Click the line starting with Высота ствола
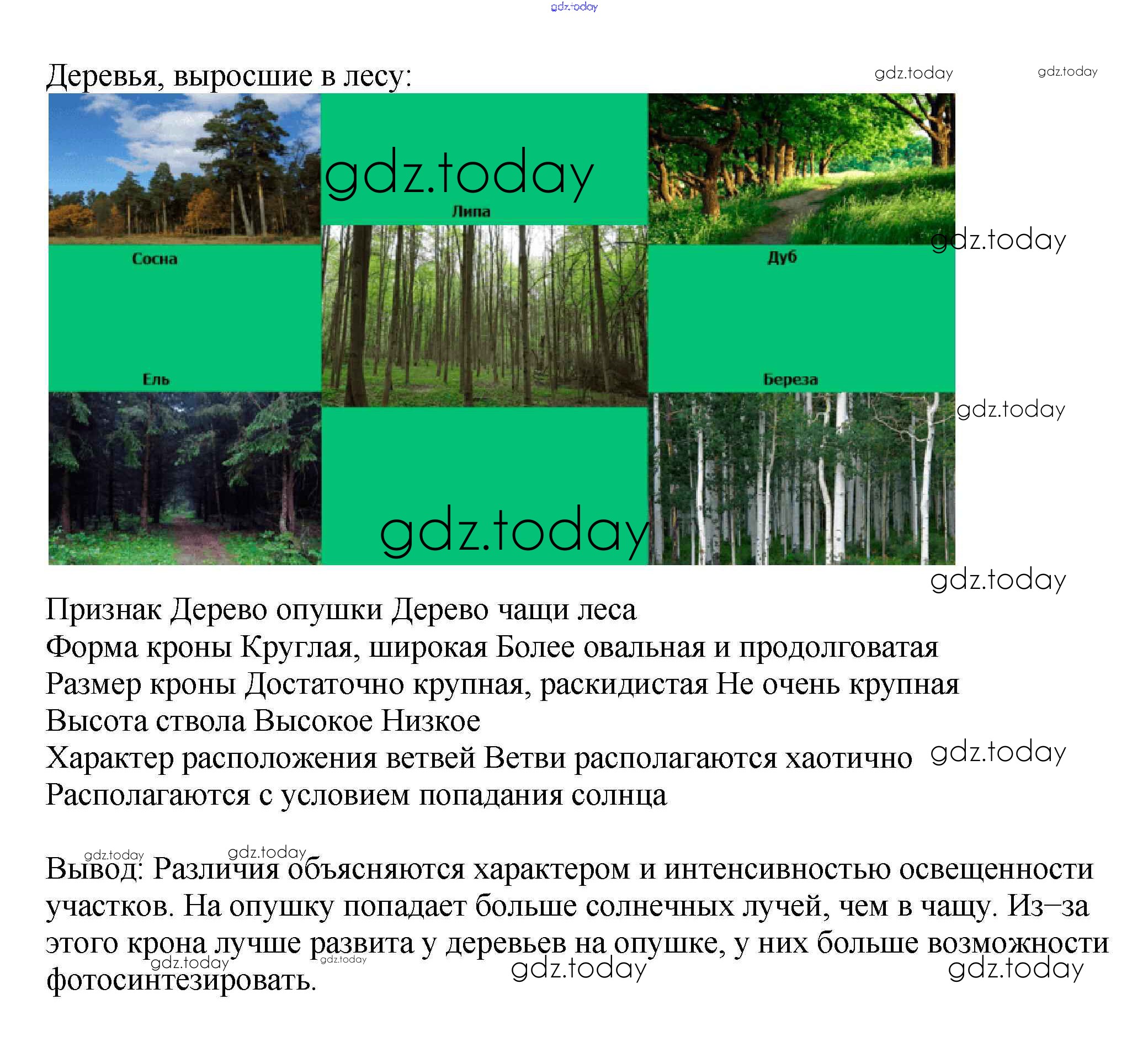1148x1042 pixels. 263,721
